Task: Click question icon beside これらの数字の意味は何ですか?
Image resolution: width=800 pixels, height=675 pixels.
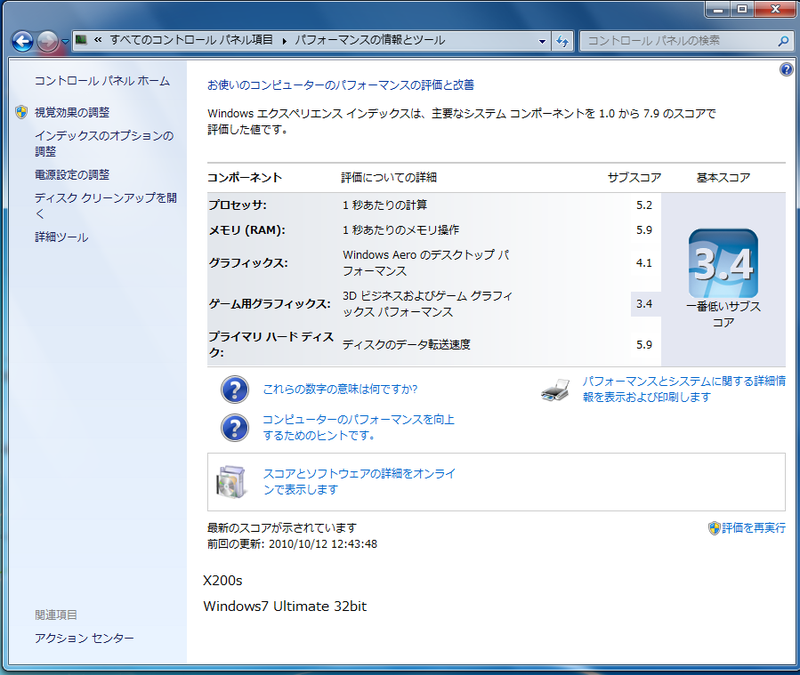Action: coord(235,389)
